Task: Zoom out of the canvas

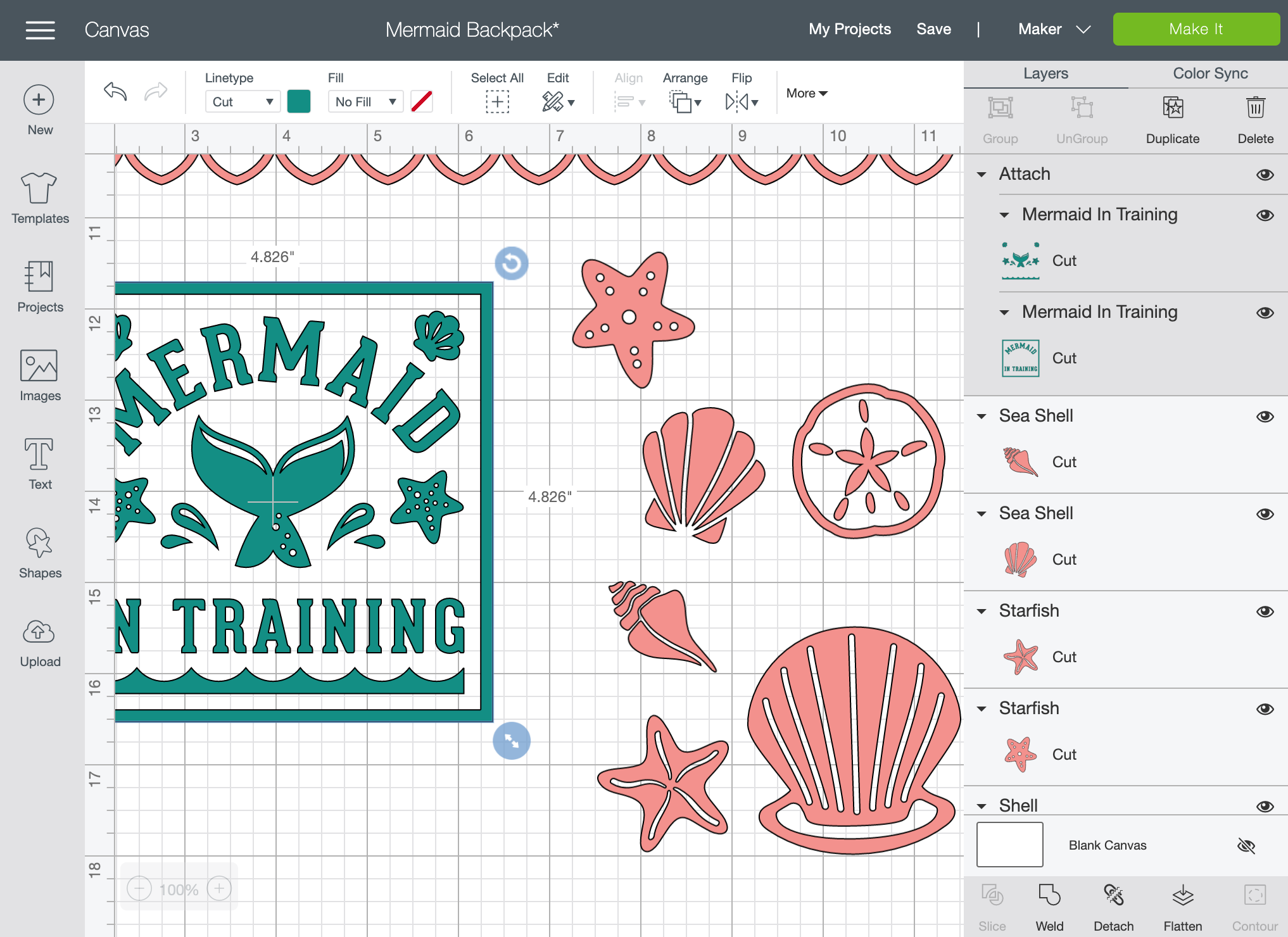Action: [139, 889]
